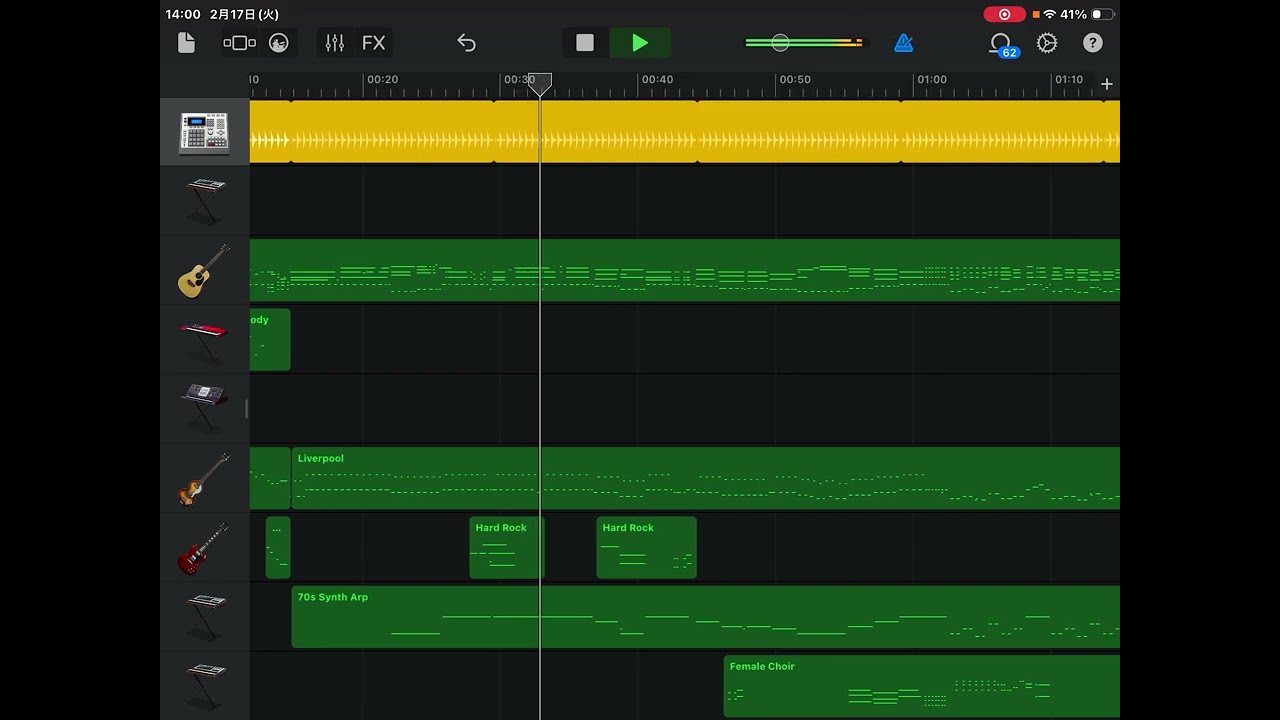Image resolution: width=1280 pixels, height=720 pixels.
Task: Toggle the metronome
Action: [903, 43]
